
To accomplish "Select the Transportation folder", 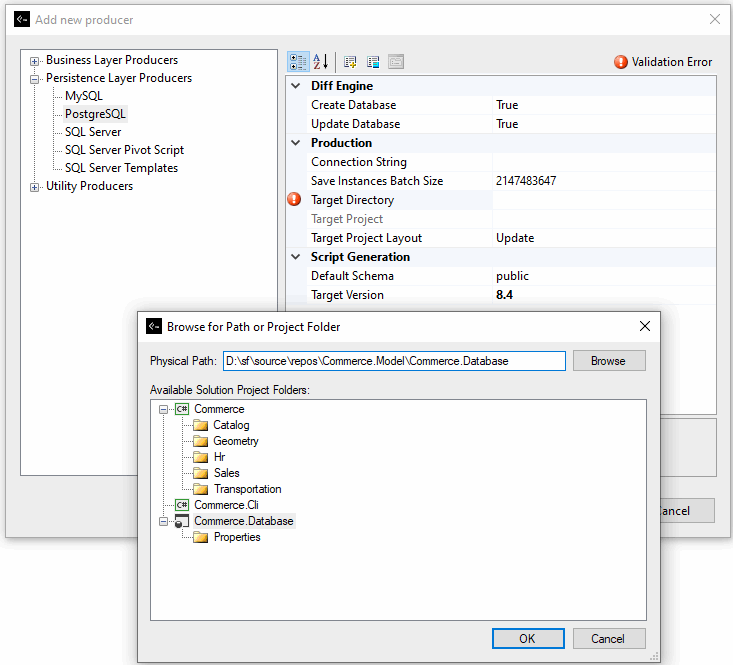I will [x=248, y=489].
